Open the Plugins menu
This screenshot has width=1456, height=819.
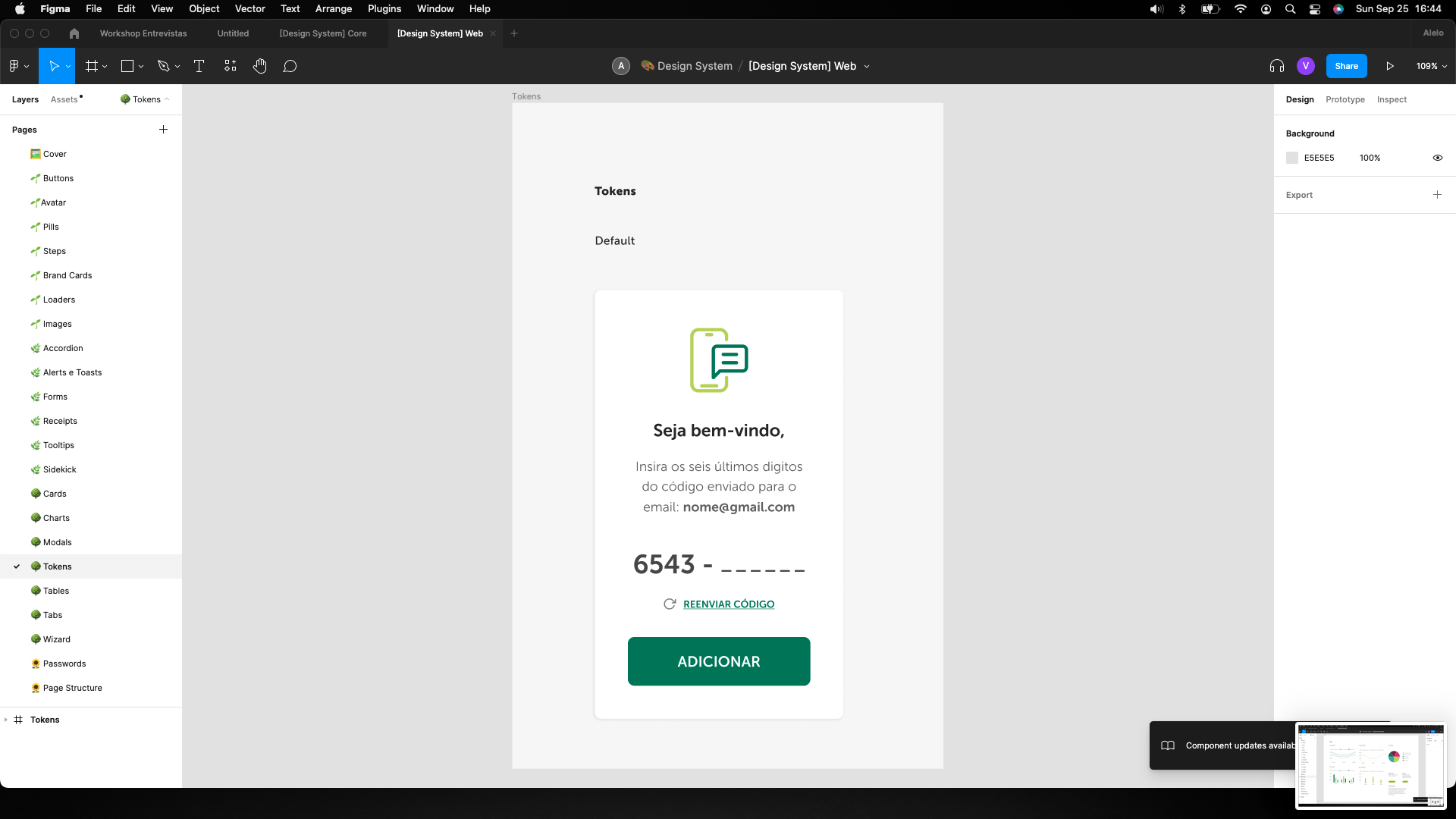point(384,9)
